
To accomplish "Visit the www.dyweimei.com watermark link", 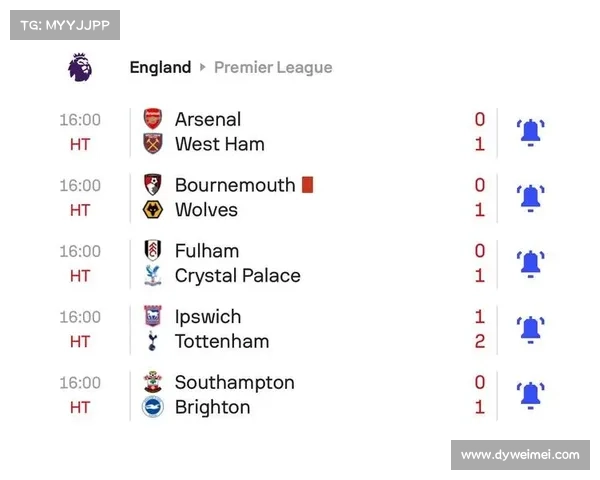I will (x=520, y=455).
